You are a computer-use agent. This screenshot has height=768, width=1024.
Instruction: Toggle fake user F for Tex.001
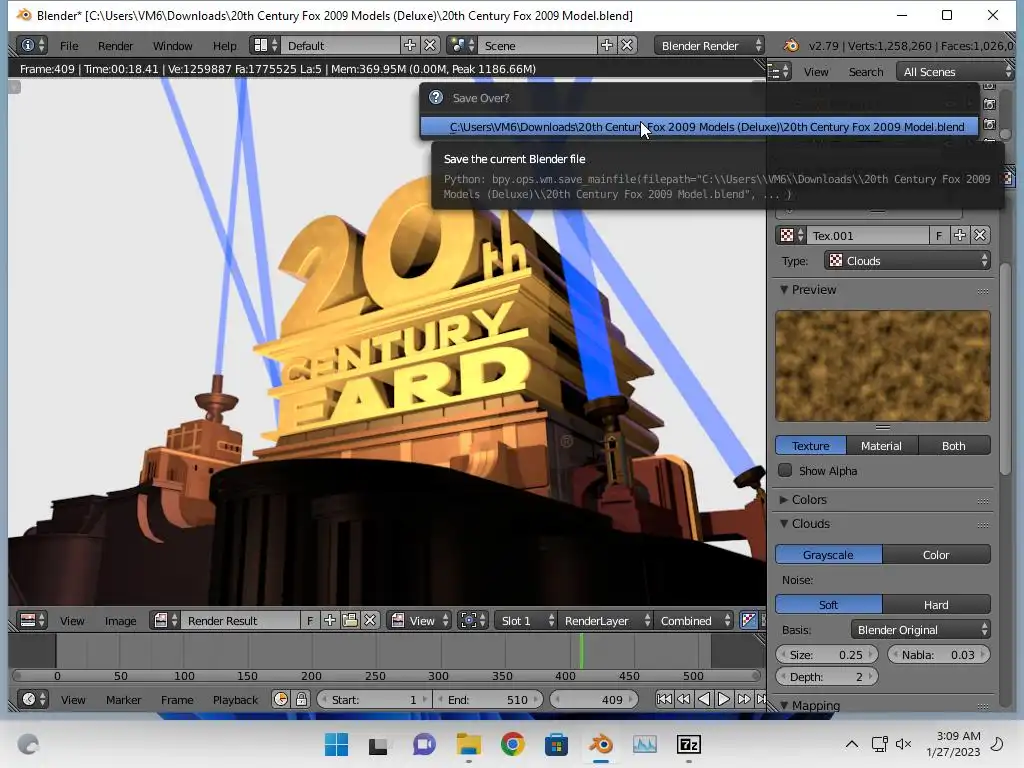[x=939, y=236]
